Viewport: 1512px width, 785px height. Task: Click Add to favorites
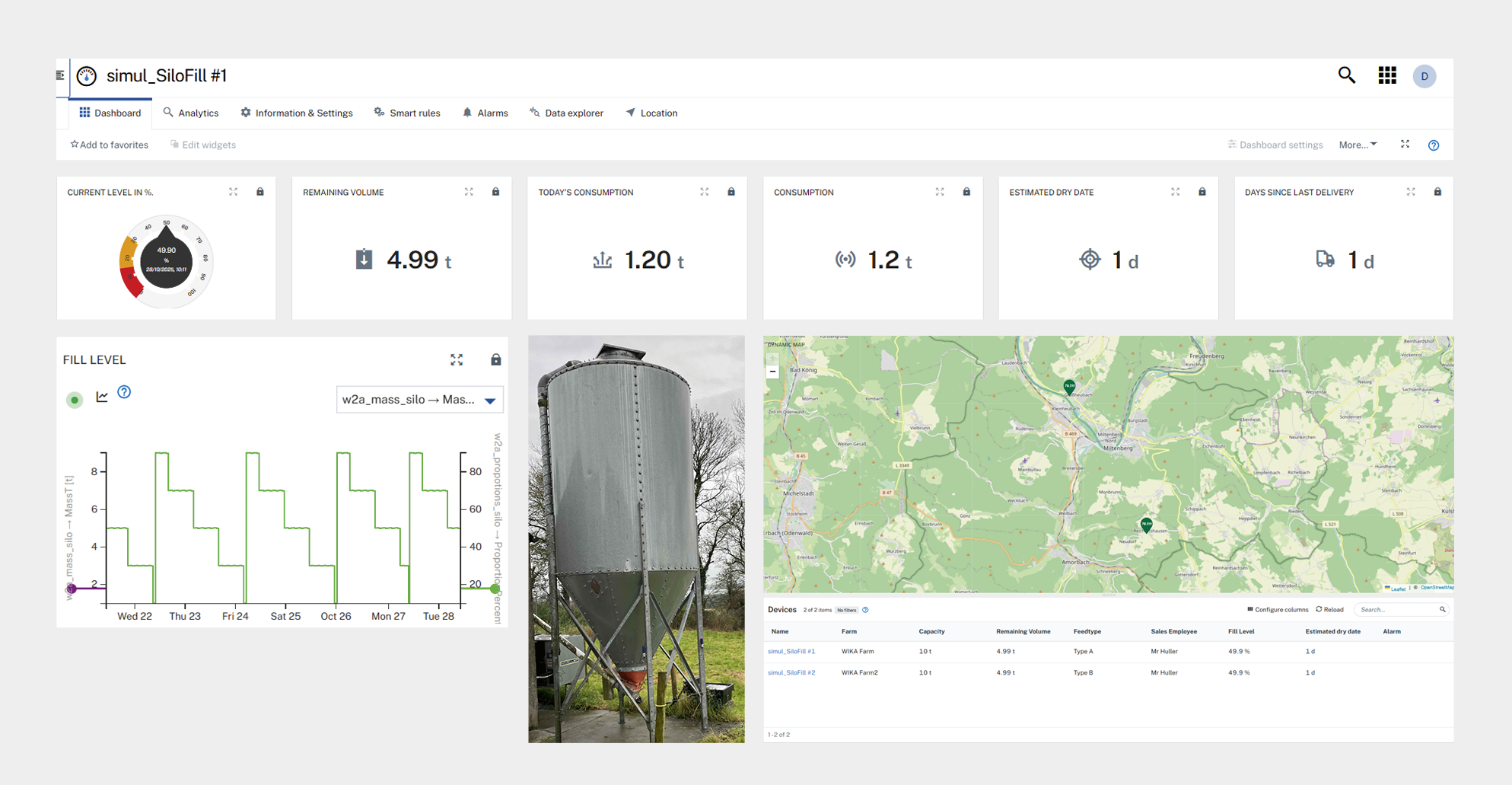110,145
